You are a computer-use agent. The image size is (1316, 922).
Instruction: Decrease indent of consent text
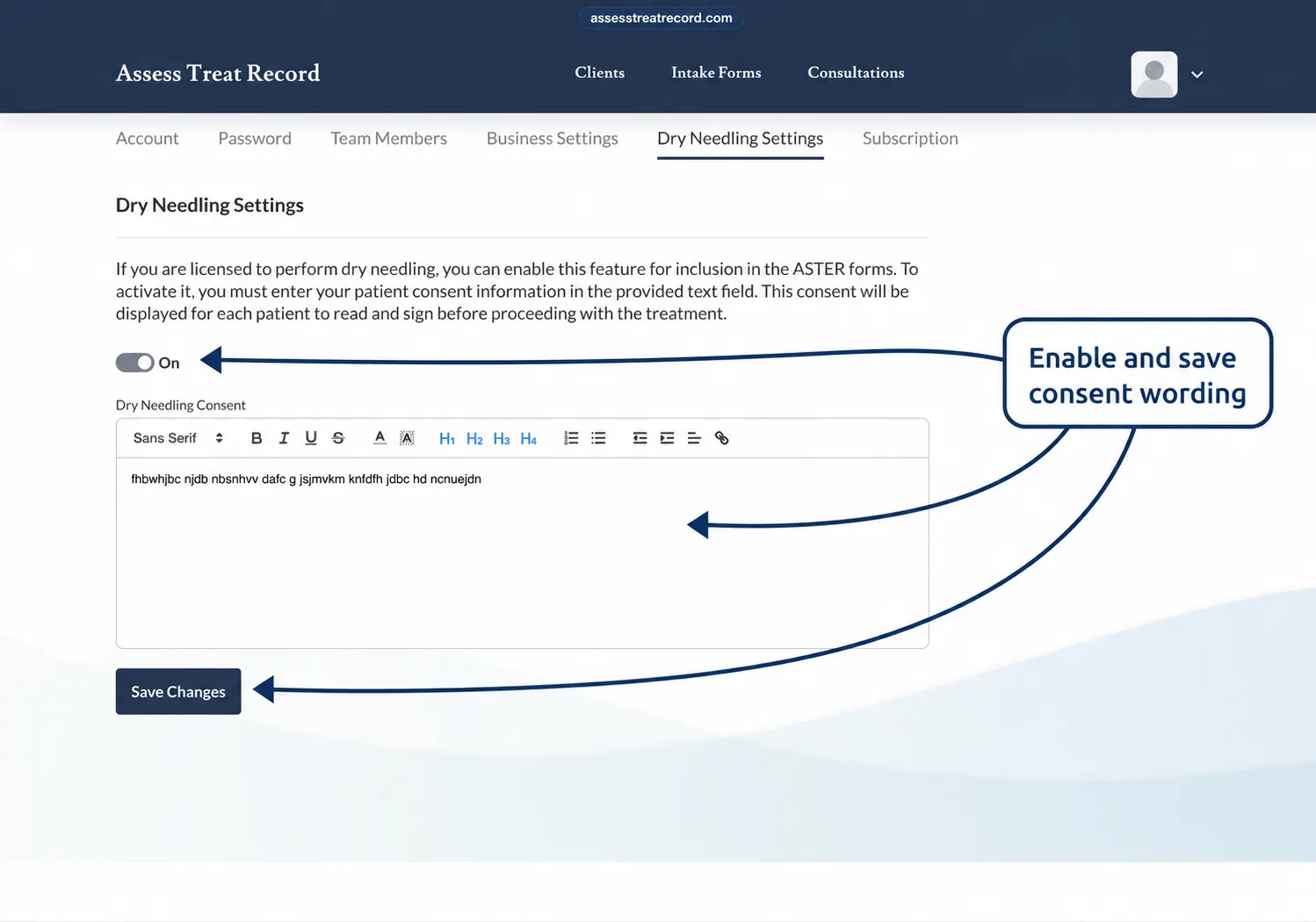640,438
